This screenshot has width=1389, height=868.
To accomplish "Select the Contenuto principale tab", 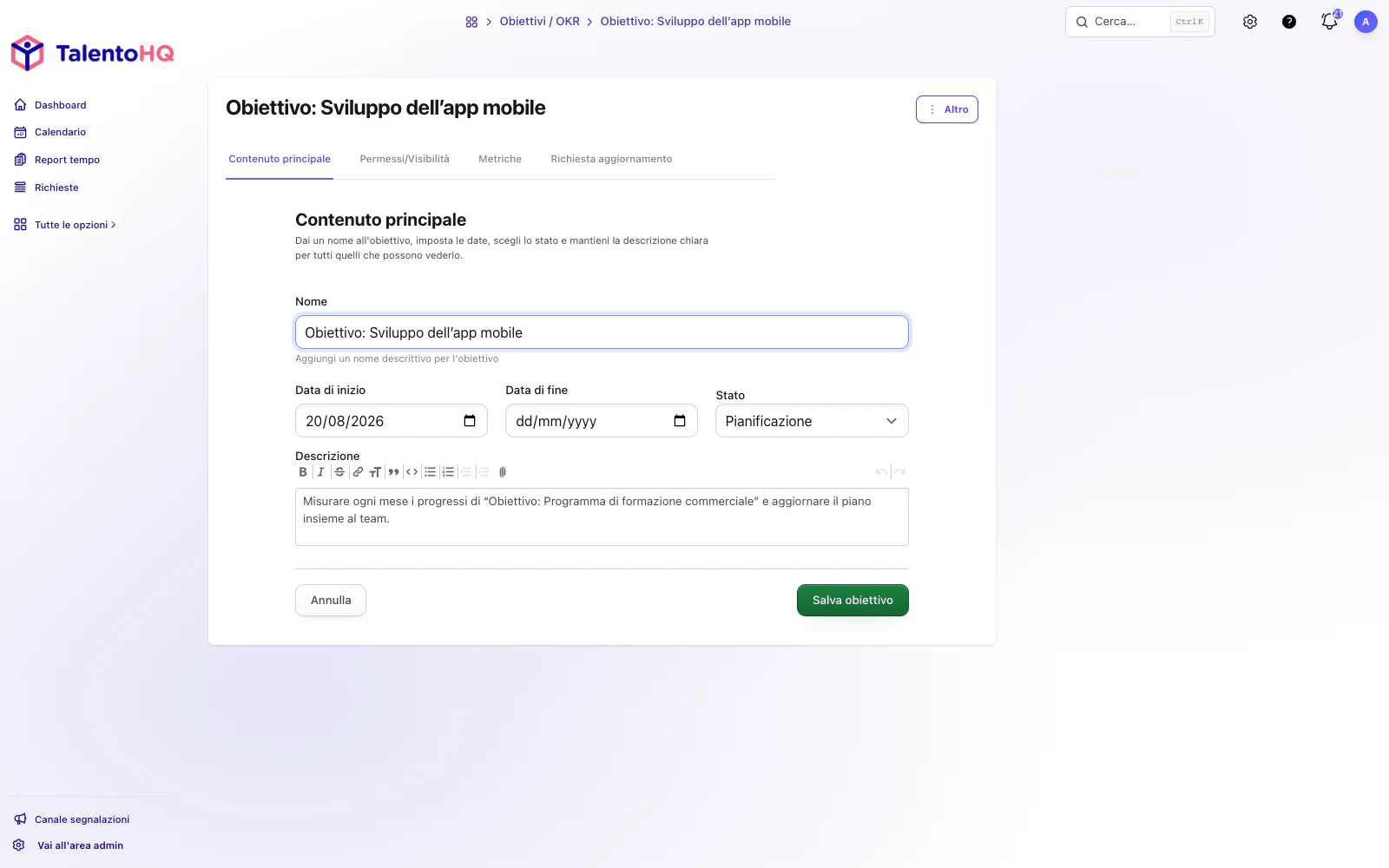I will pos(280,159).
